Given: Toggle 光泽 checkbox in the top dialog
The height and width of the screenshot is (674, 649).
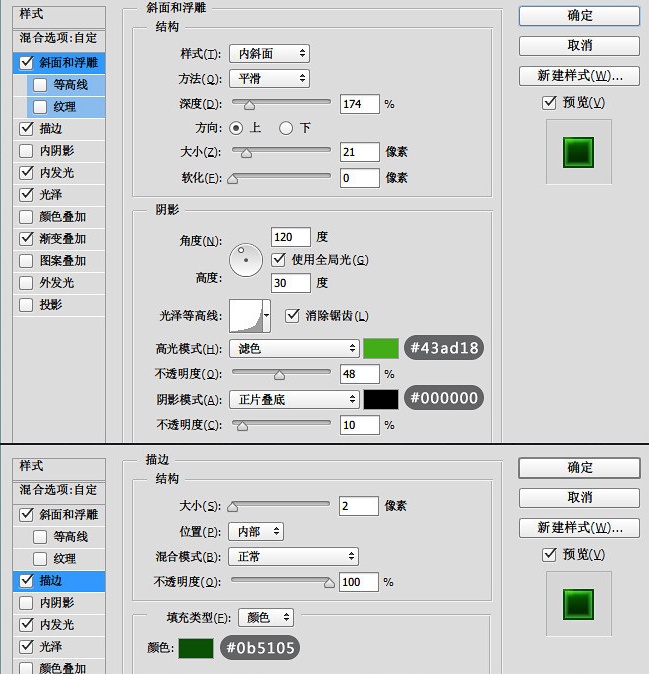Looking at the screenshot, I should [27, 195].
